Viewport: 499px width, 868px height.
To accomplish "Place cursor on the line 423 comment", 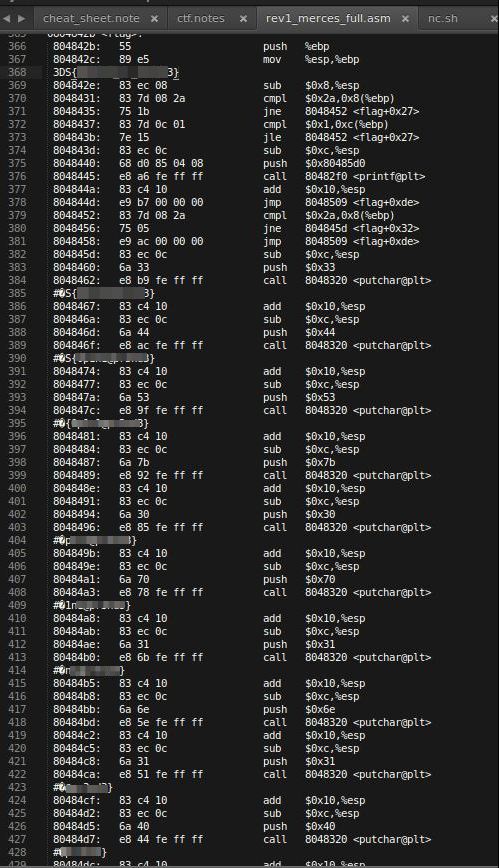I will tap(83, 787).
